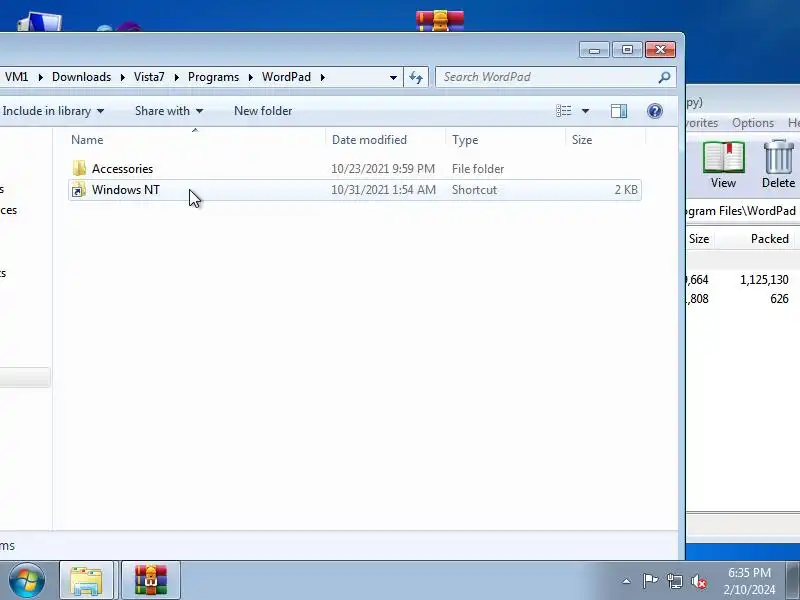Expand the arrow after VM1 breadcrumb
Screen dimensions: 800x600
coord(40,78)
